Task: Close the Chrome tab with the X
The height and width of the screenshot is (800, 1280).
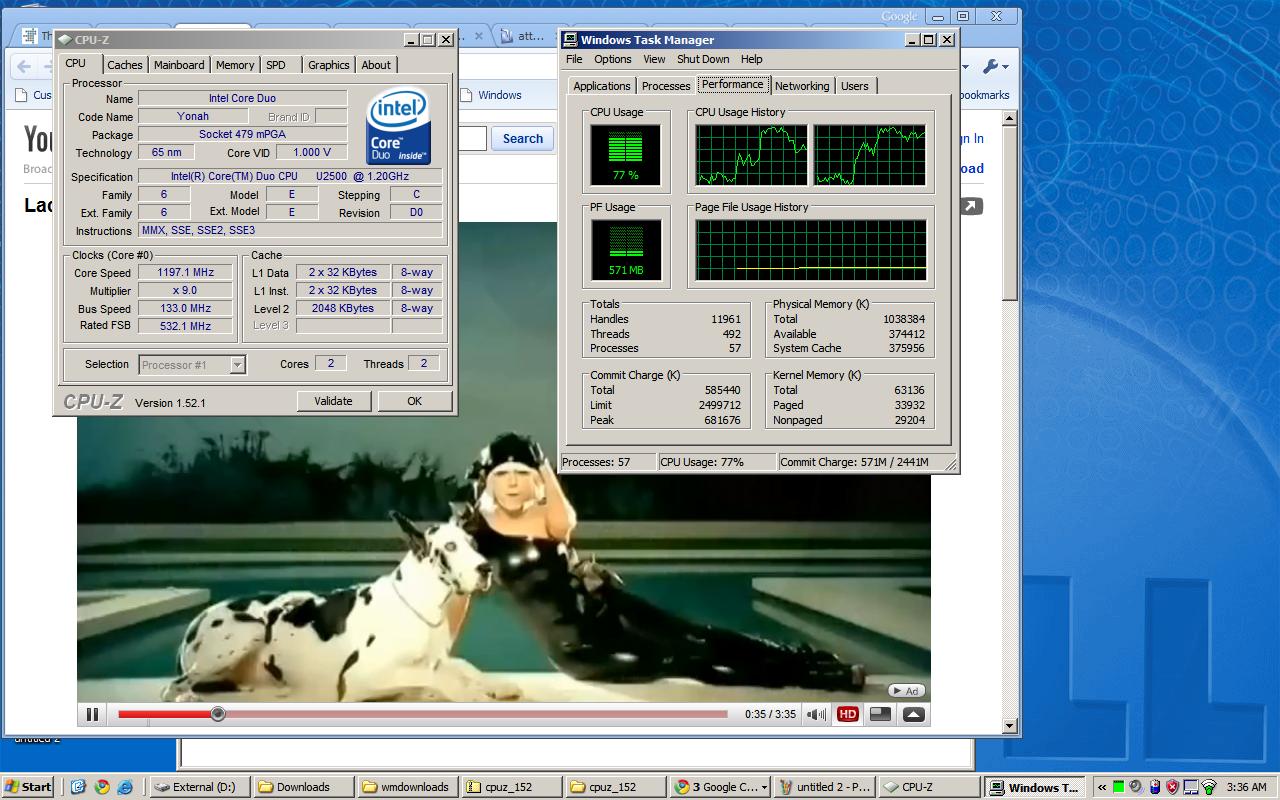Action: point(479,36)
